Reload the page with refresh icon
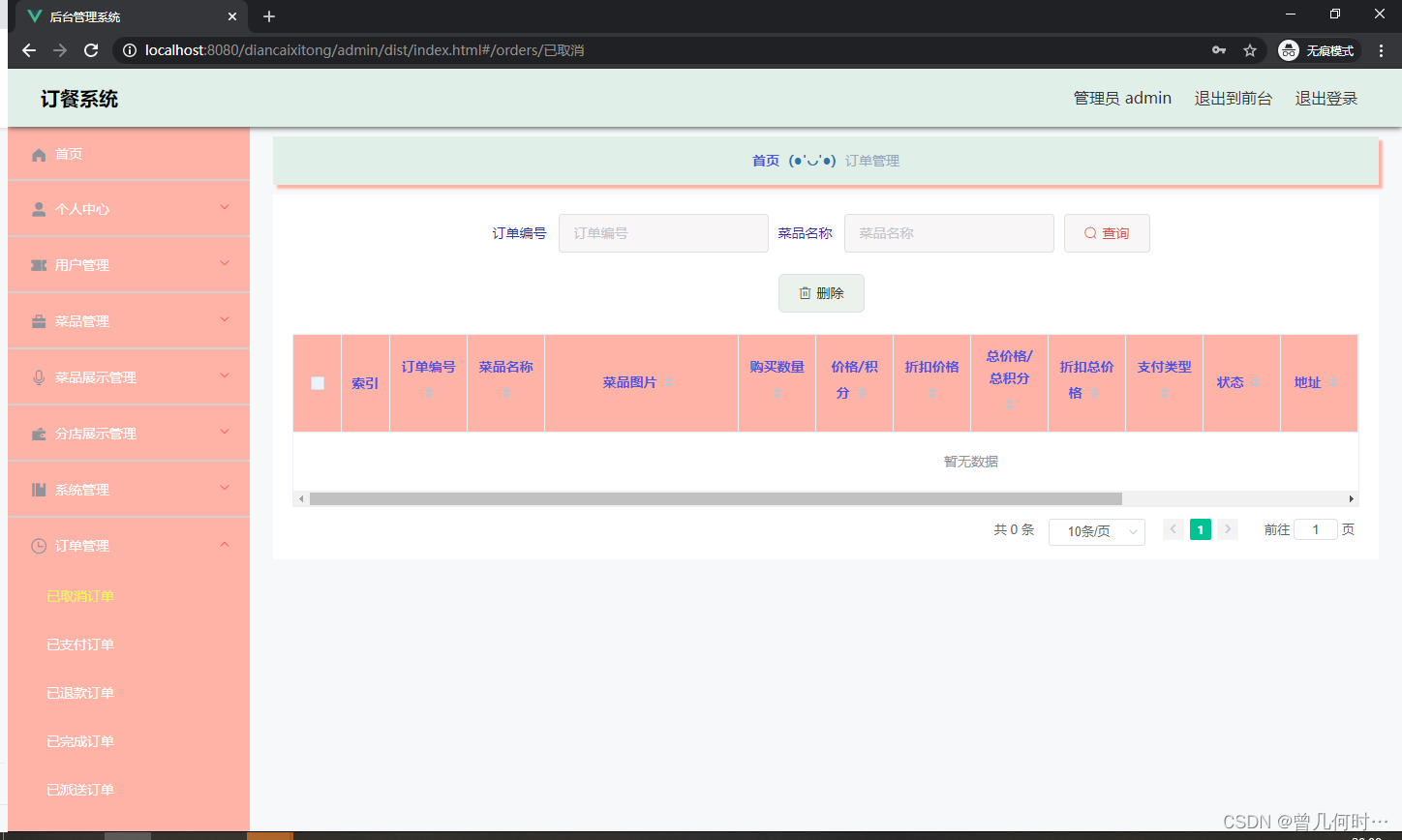 coord(91,50)
